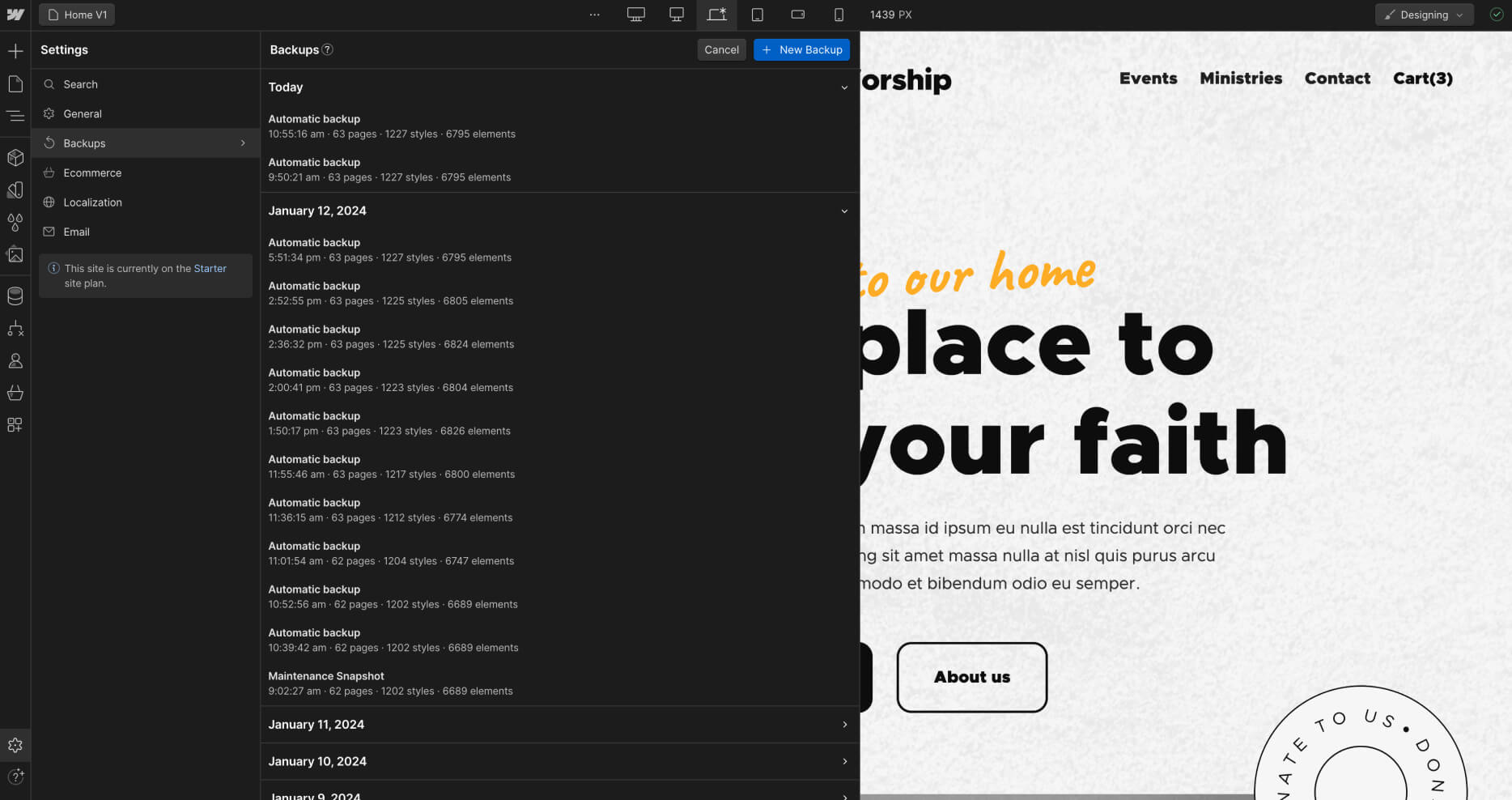1512x800 pixels.
Task: Open the CMS Collections panel
Action: pyautogui.click(x=15, y=295)
